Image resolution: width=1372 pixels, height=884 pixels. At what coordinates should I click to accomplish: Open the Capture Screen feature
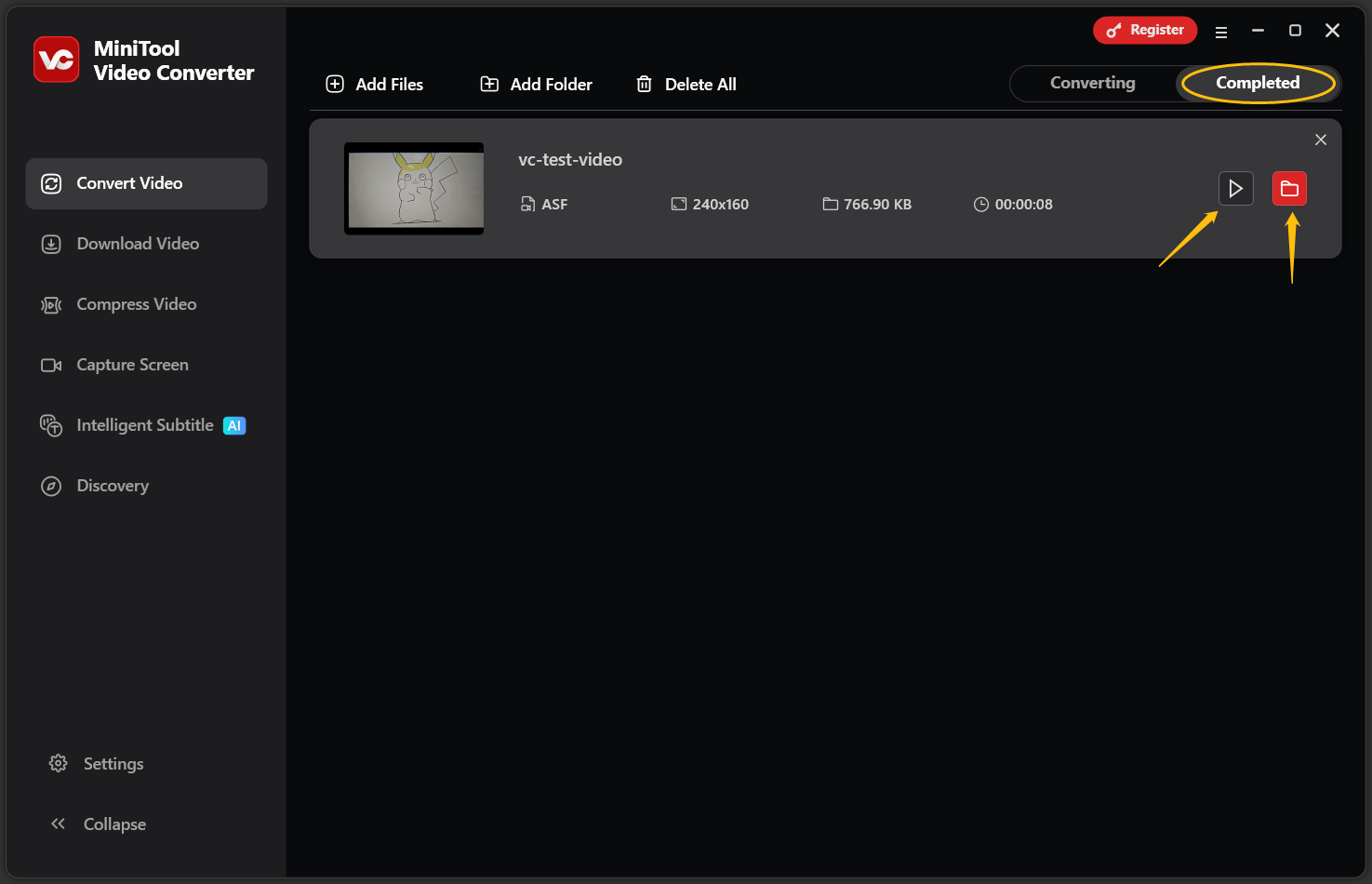(x=131, y=364)
